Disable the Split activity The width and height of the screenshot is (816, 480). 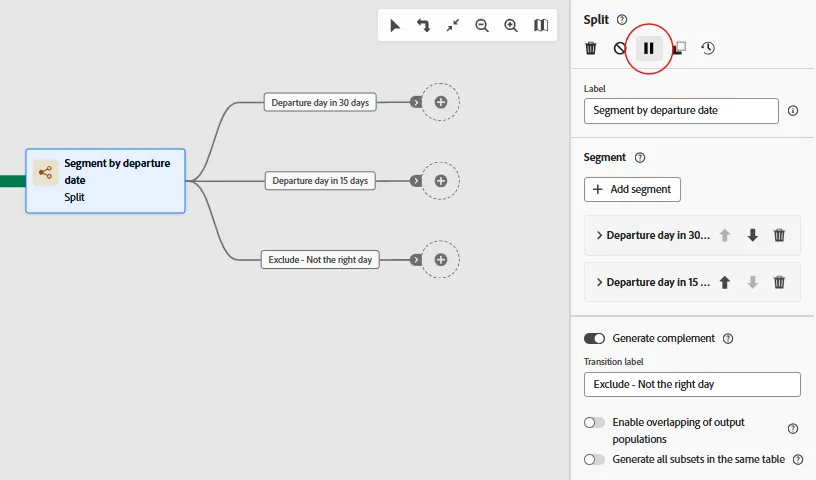[x=619, y=48]
